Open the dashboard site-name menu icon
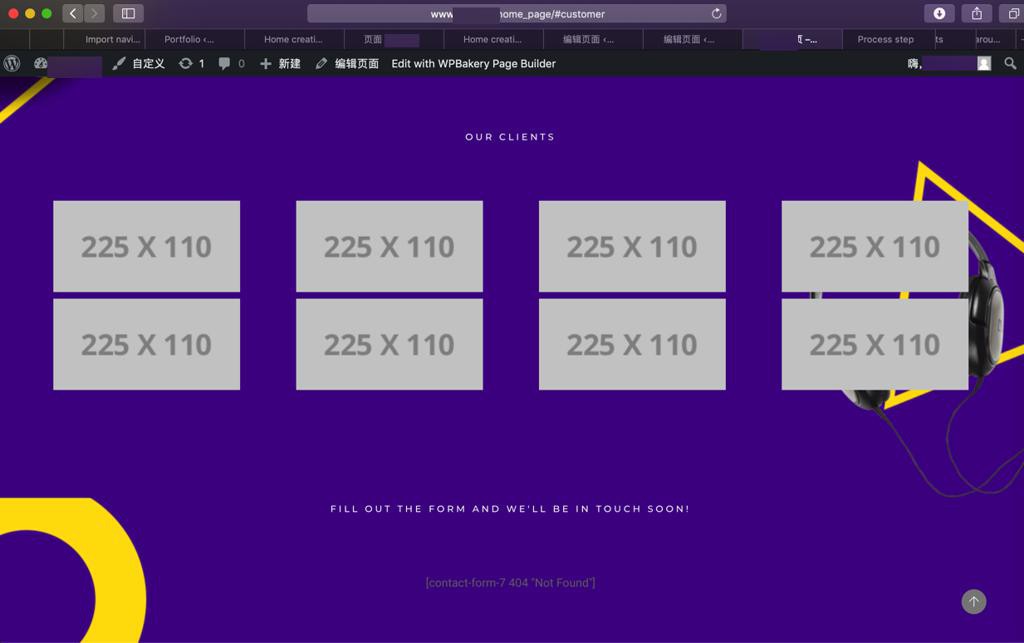The height and width of the screenshot is (643, 1024). point(40,63)
